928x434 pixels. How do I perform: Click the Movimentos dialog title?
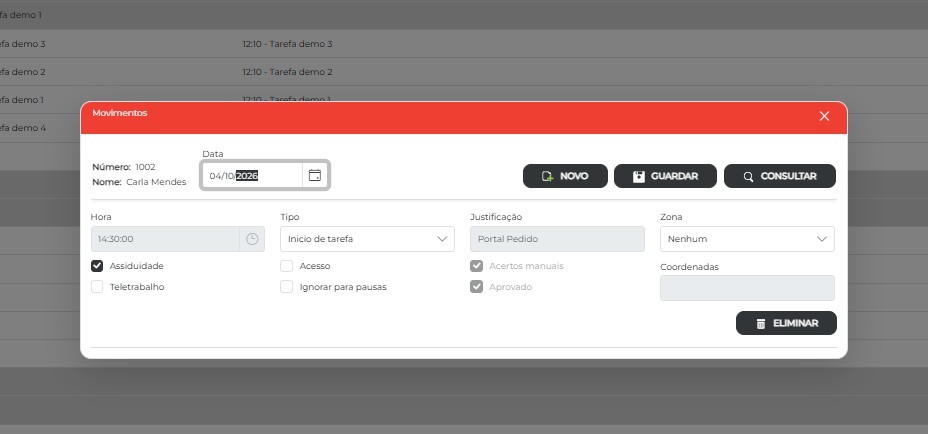(120, 112)
